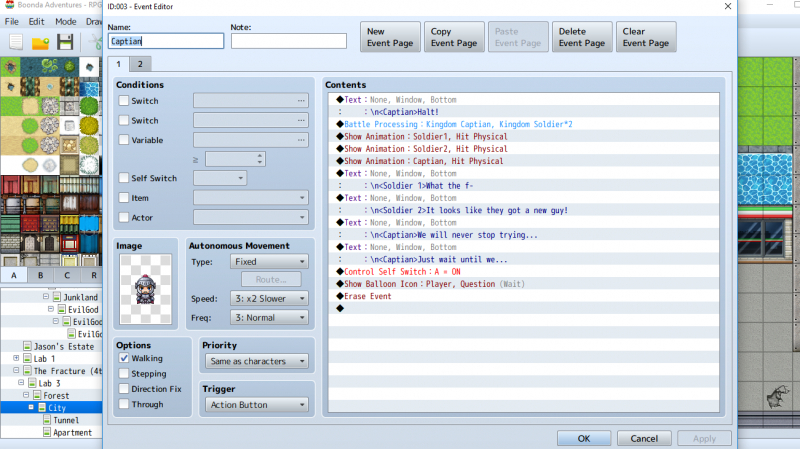Click the Jason's Estate map icon

28,346
